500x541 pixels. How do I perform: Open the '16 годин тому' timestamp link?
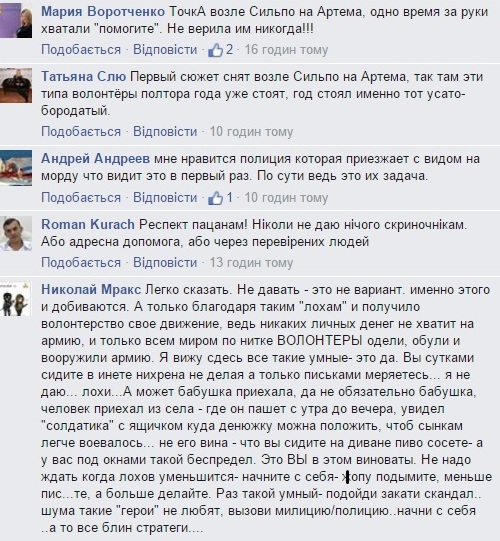(x=286, y=50)
